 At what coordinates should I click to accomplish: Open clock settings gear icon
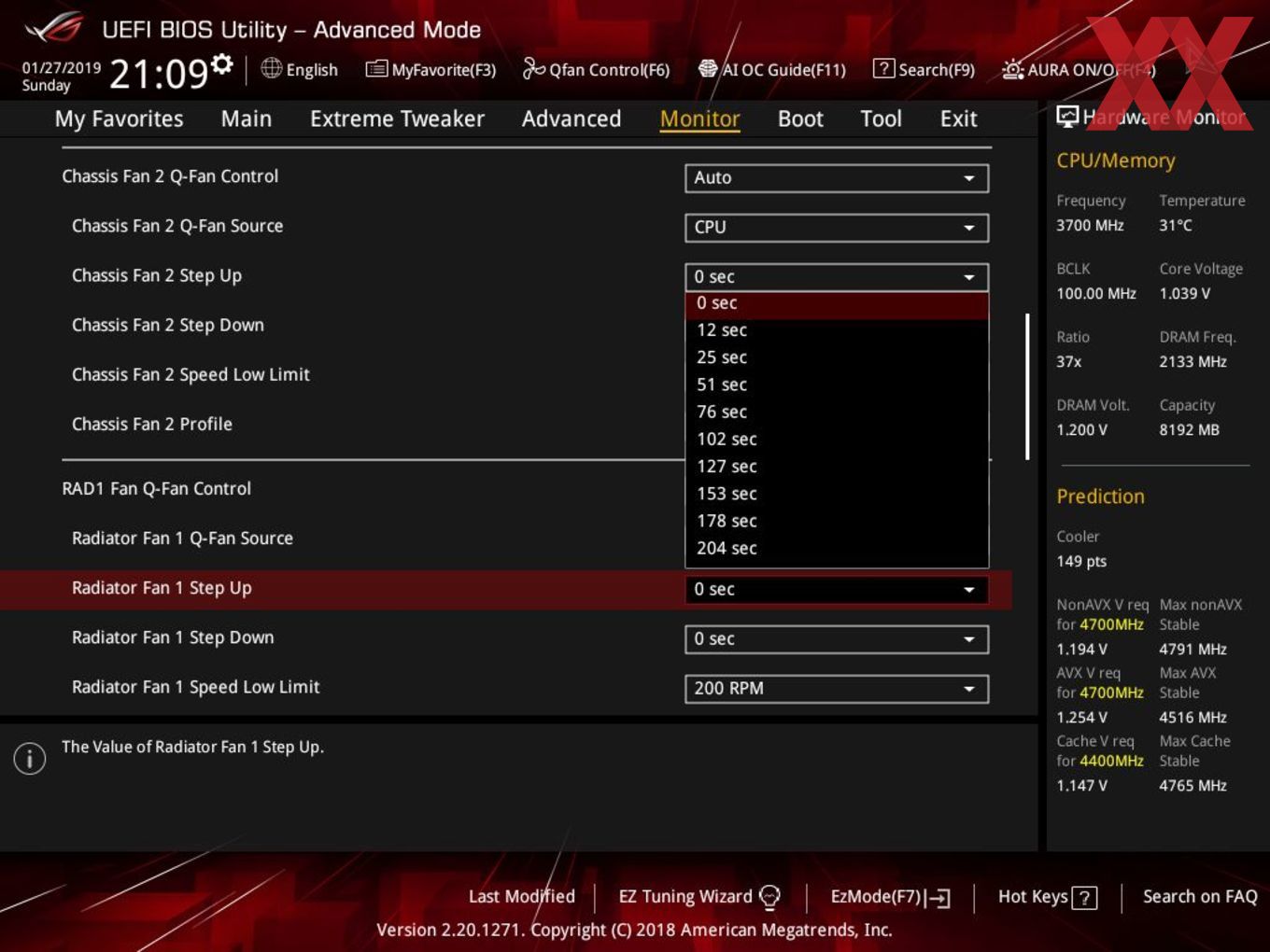(x=222, y=63)
